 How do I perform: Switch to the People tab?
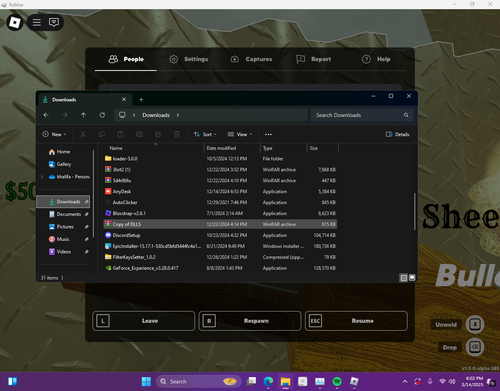(126, 59)
